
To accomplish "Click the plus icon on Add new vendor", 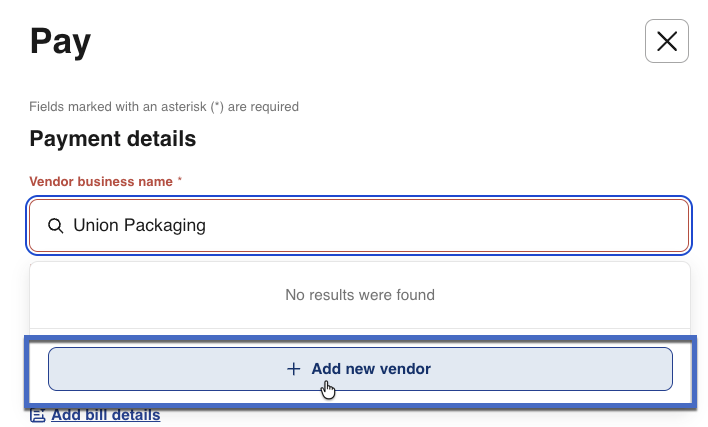I will 294,369.
